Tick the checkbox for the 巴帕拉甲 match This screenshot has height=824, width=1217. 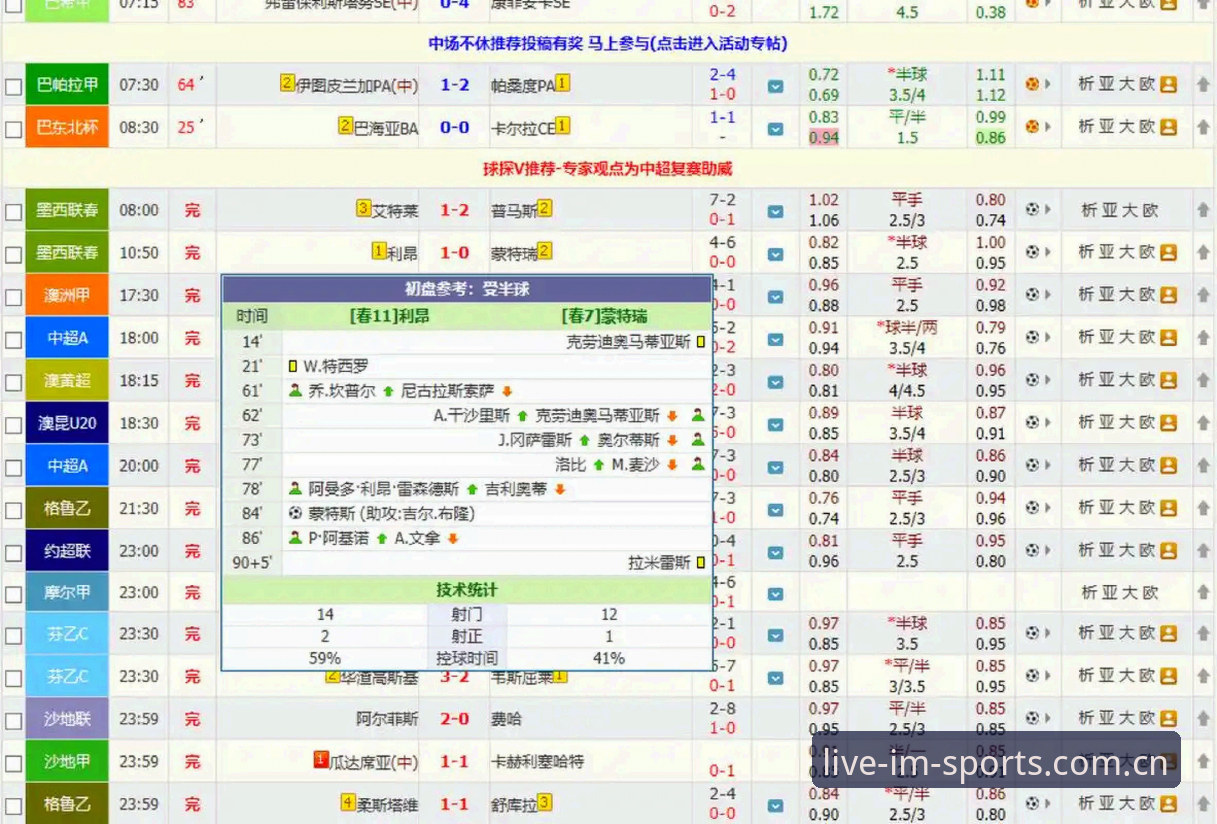coord(13,87)
